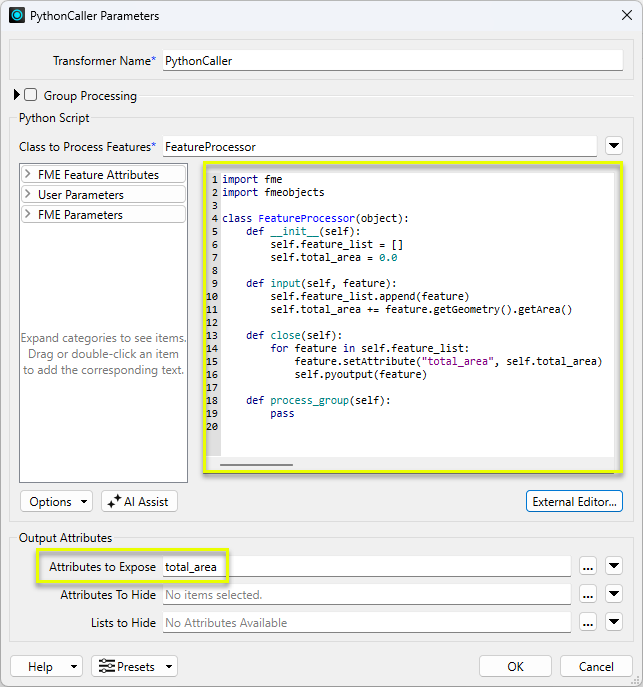Open the Options dropdown menu
Image resolution: width=643 pixels, height=687 pixels.
[56, 501]
